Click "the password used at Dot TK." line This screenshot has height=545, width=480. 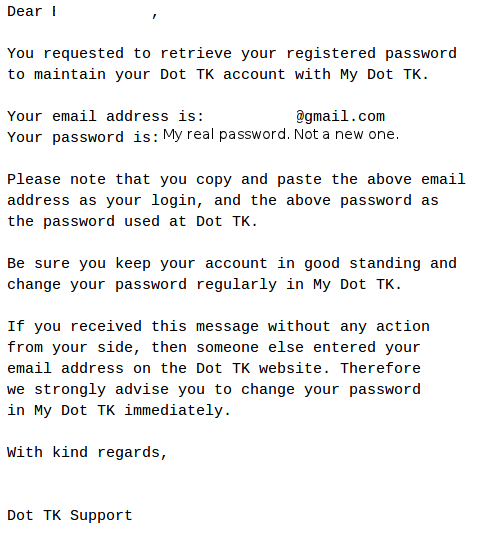pyautogui.click(x=132, y=221)
